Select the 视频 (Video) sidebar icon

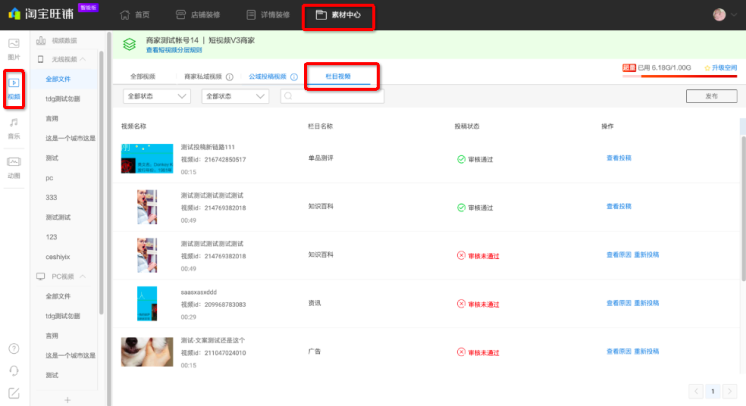point(14,88)
